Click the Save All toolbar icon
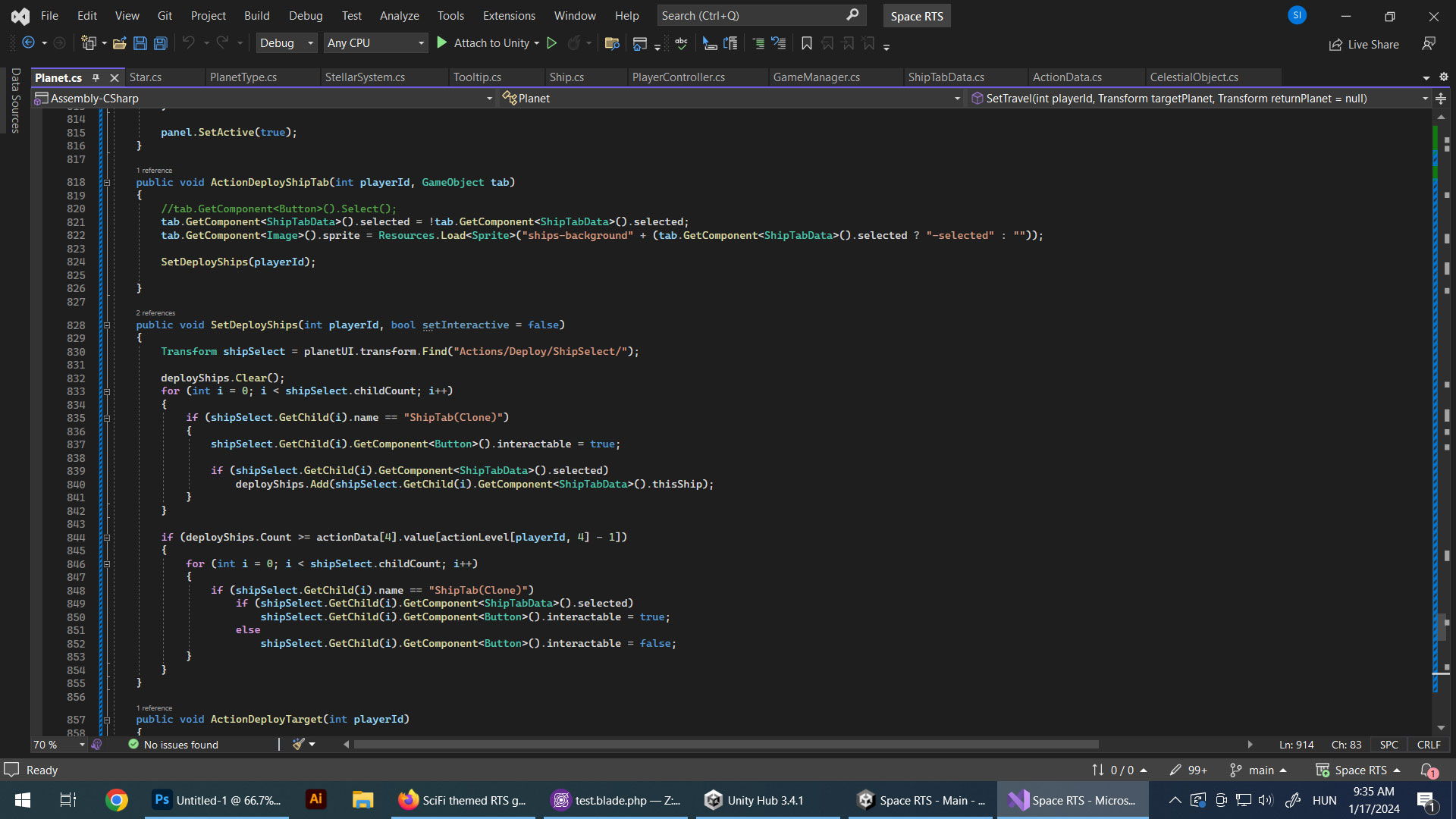1456x819 pixels. tap(161, 43)
